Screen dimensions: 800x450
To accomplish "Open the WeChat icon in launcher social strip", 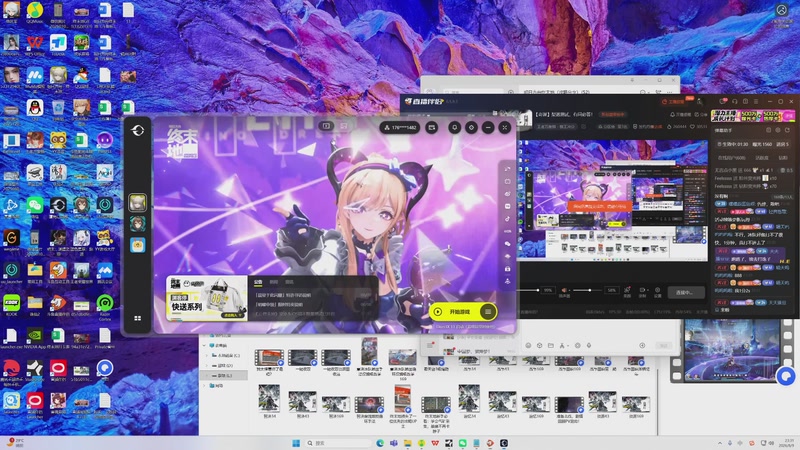I will (508, 244).
